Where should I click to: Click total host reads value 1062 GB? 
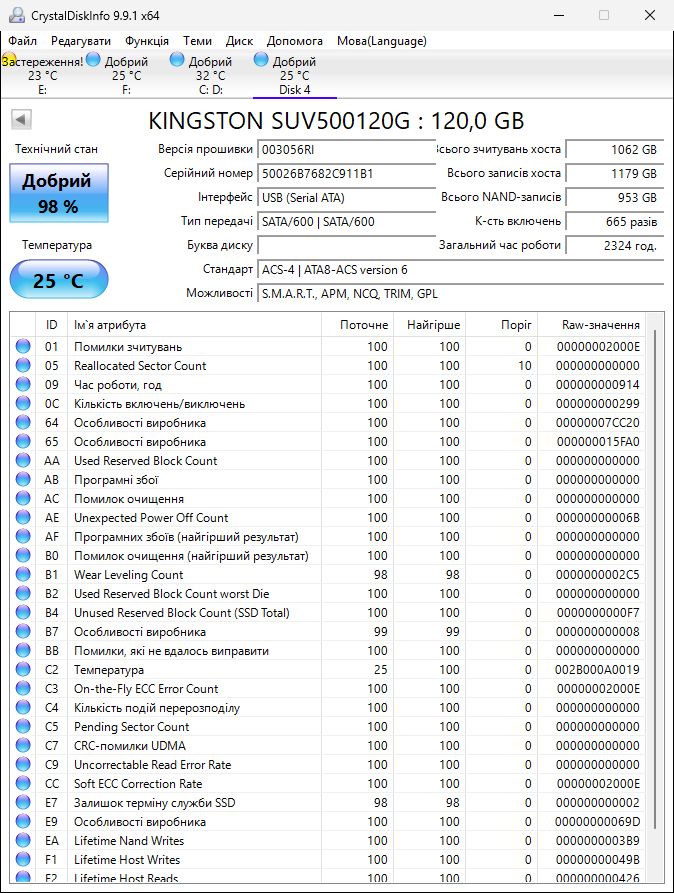pos(615,150)
